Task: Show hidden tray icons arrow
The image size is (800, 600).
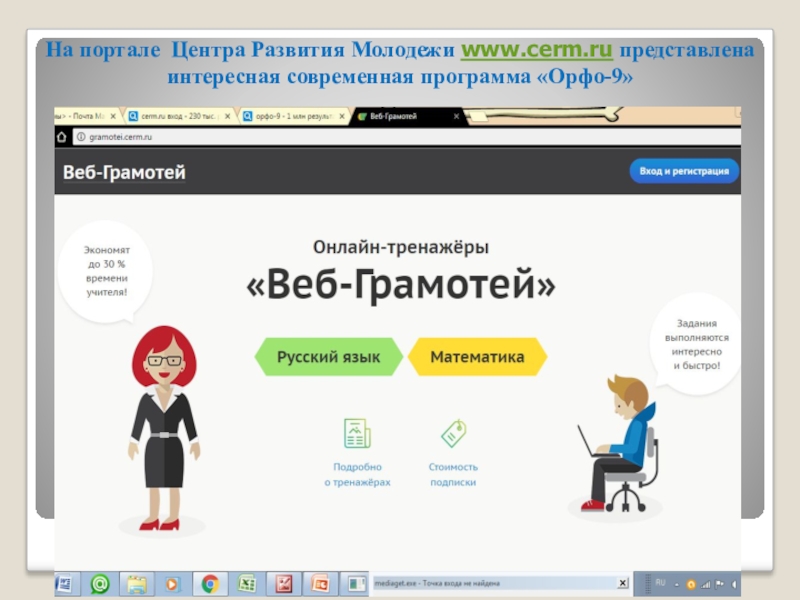Action: [677, 585]
